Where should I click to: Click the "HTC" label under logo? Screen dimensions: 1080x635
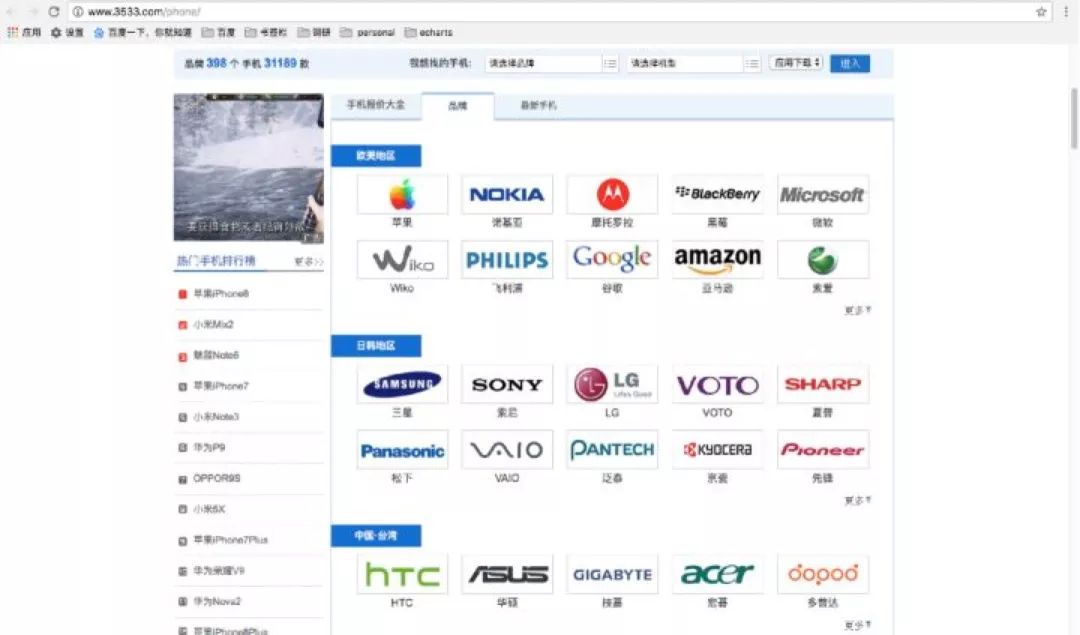pyautogui.click(x=402, y=603)
